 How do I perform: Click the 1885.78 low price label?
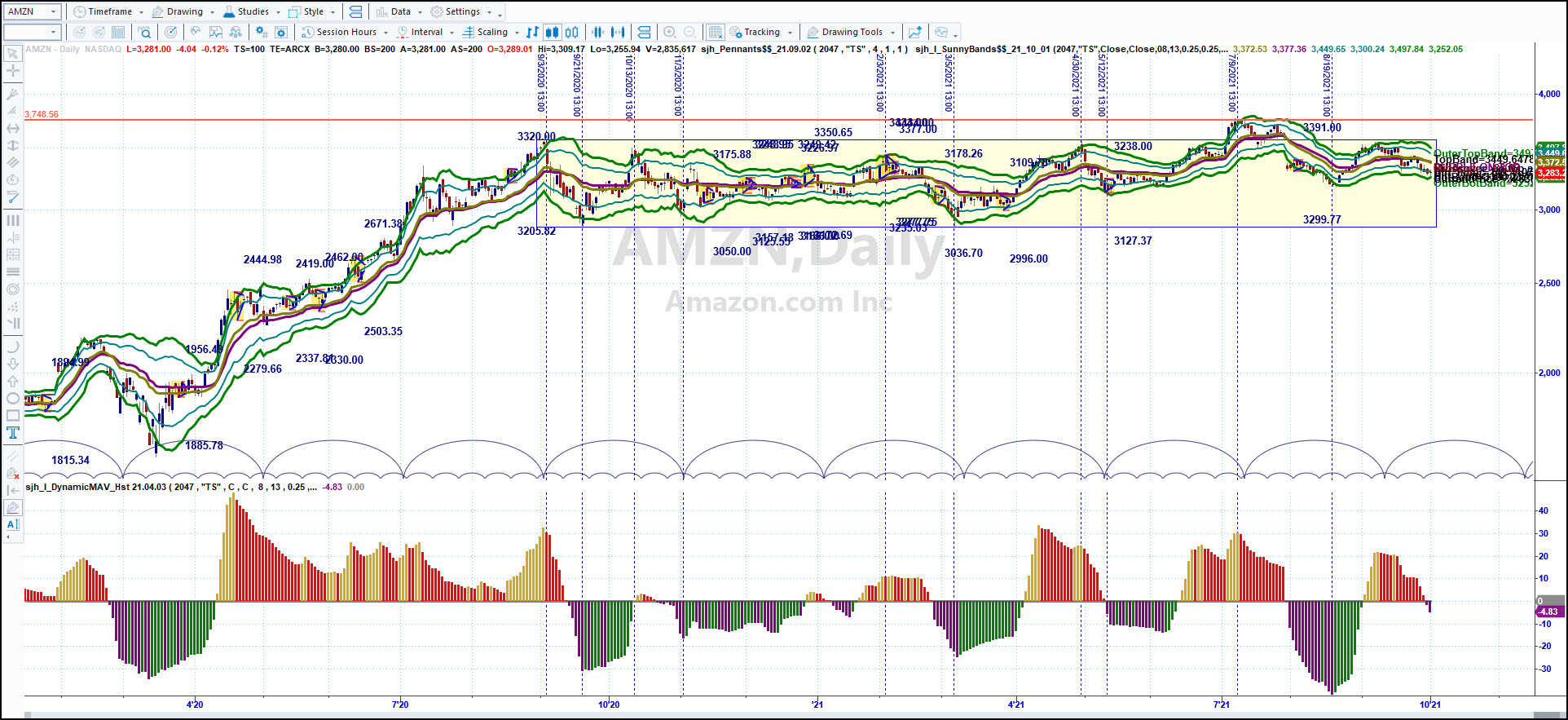click(x=204, y=445)
